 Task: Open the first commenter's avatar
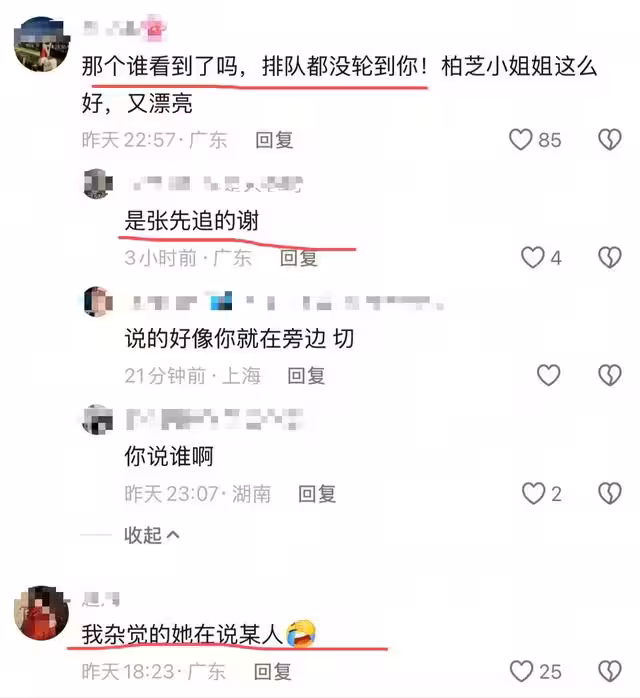[42, 44]
